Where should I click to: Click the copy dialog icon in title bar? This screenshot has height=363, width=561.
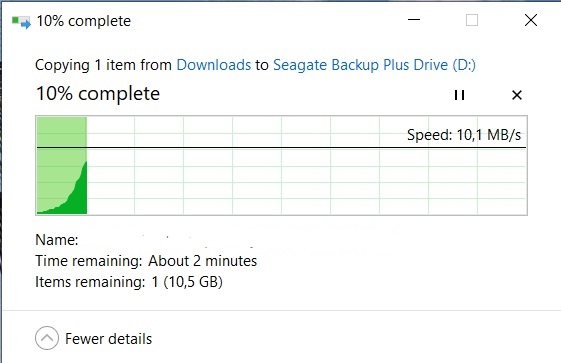(21, 22)
